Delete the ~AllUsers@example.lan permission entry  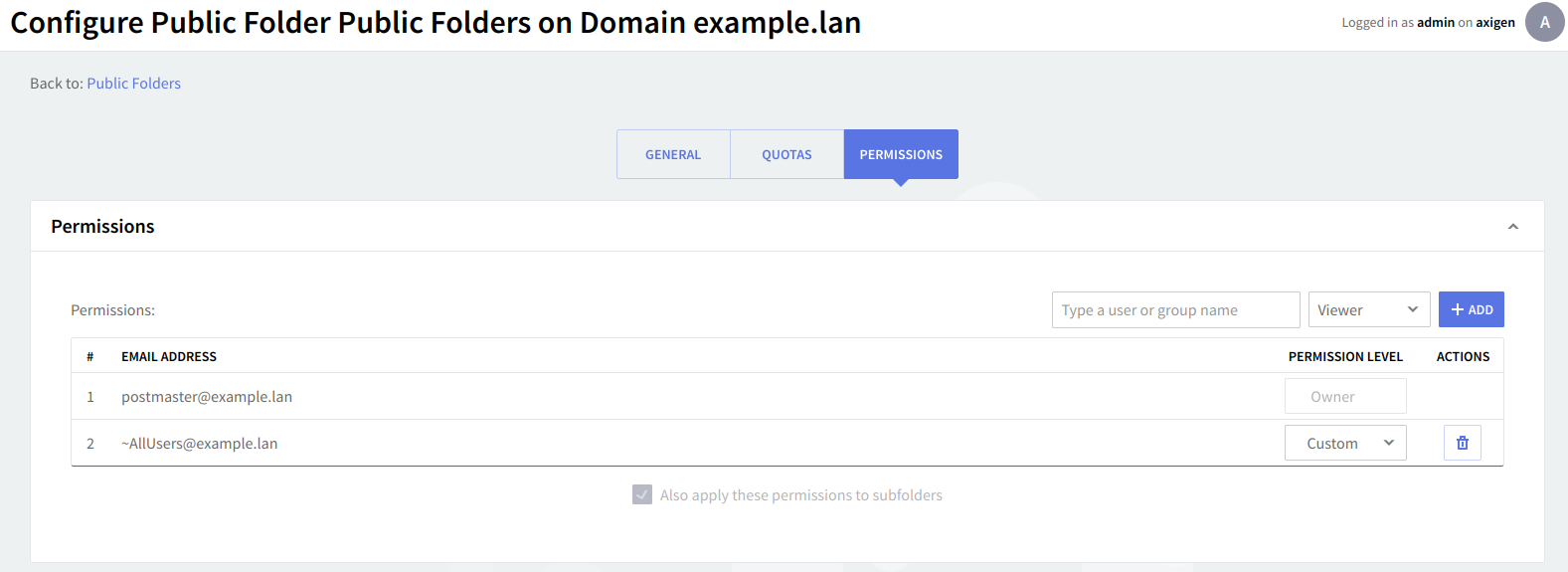click(1462, 443)
